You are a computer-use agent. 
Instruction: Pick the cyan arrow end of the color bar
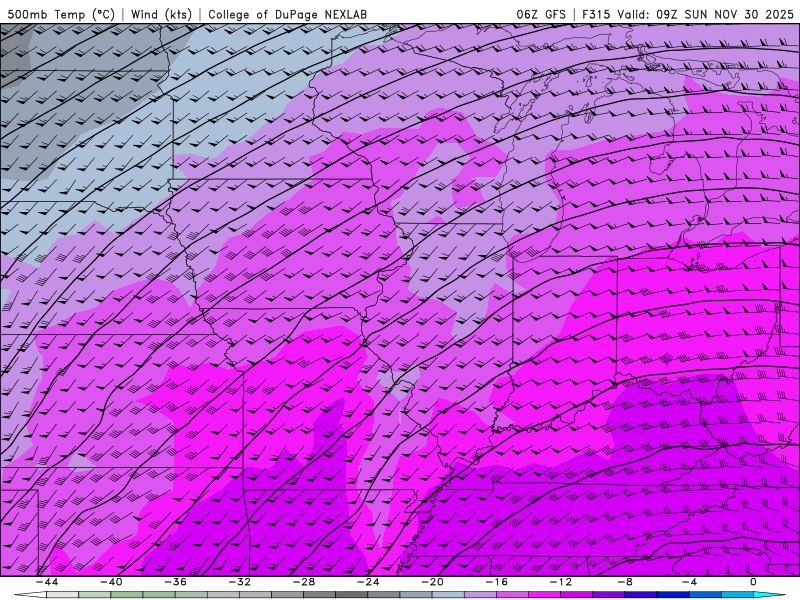coord(769,595)
